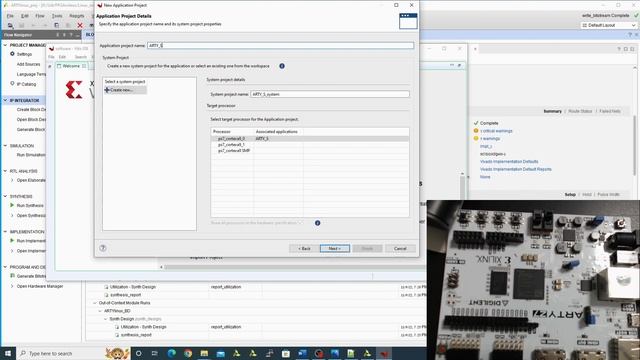This screenshot has width=640, height=360.
Task: Click plus icon beside Create new
Action: tap(107, 90)
